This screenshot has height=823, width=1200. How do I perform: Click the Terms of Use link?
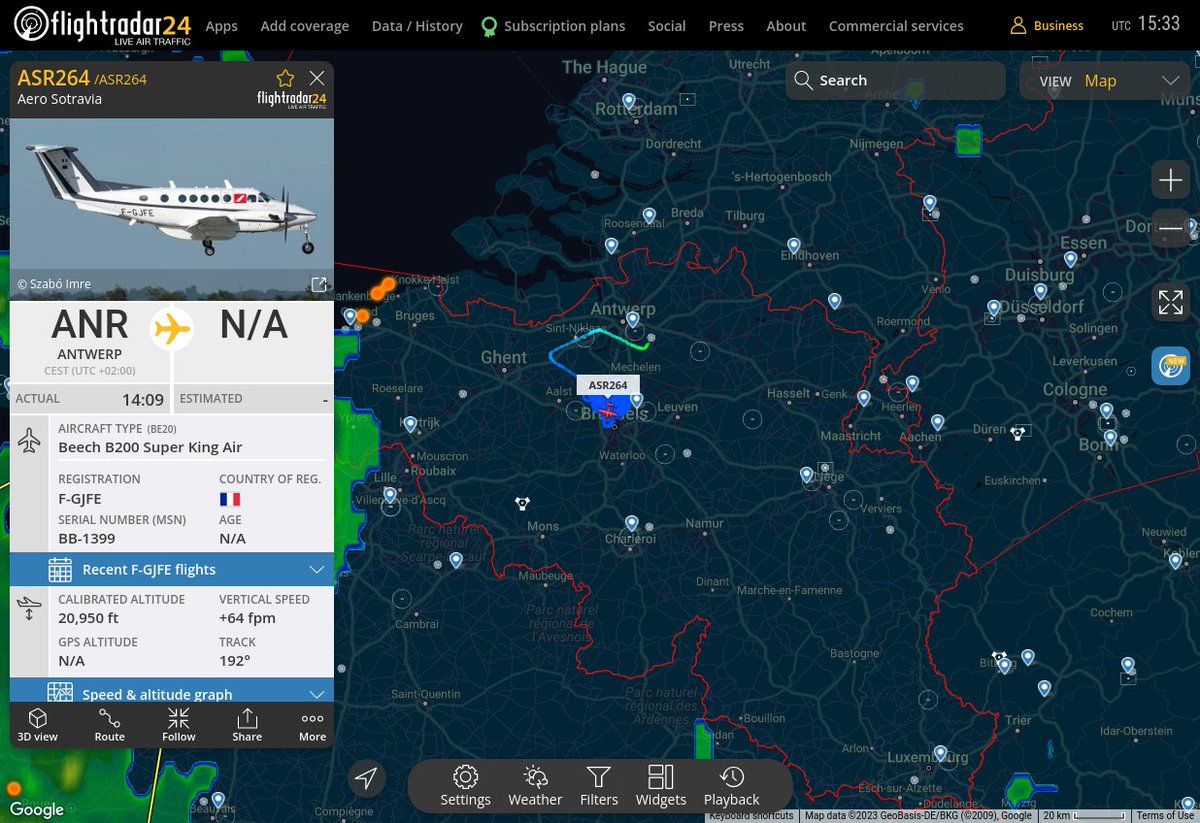tap(1164, 816)
